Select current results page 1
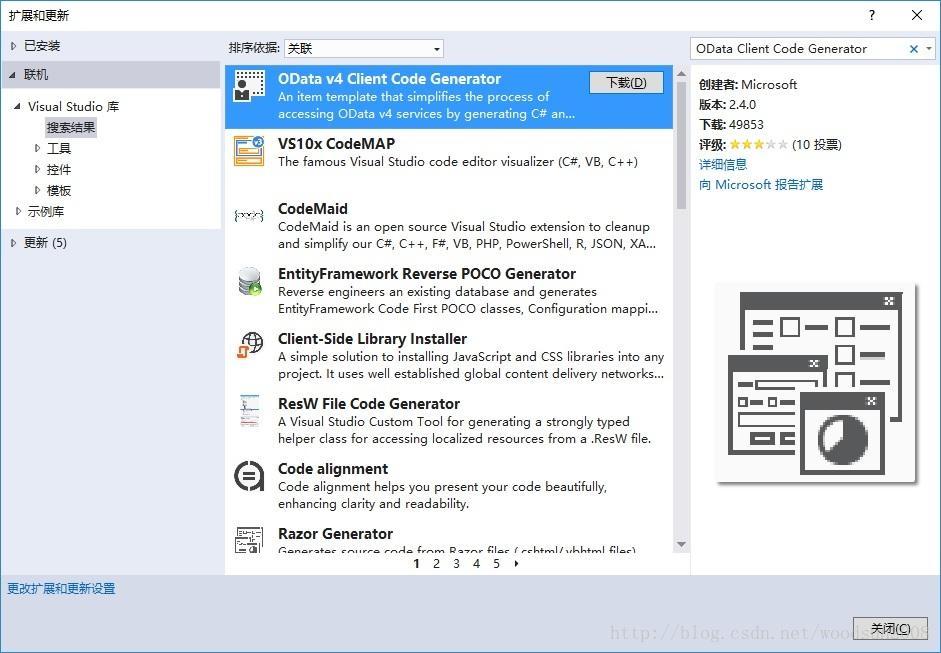This screenshot has width=941, height=653. tap(416, 564)
